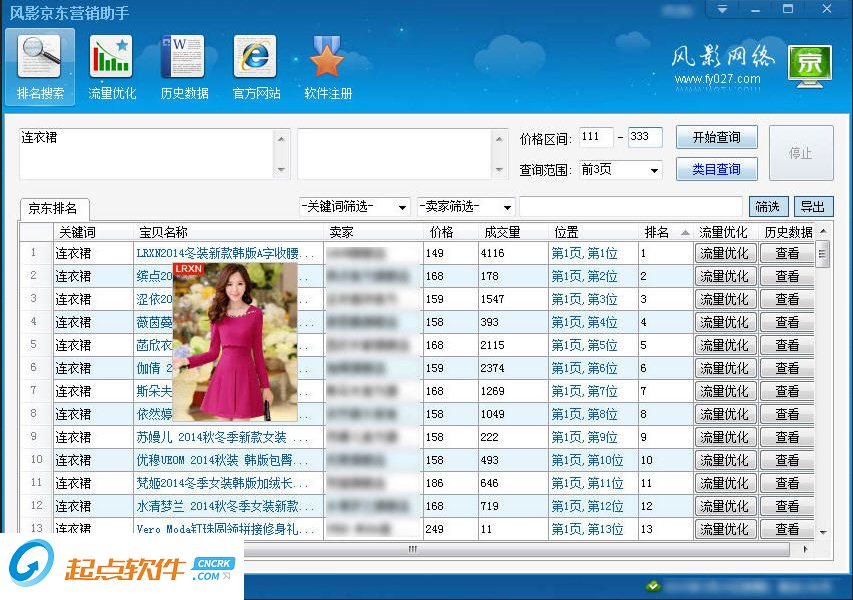Click the 筛选 filter button

[x=768, y=207]
